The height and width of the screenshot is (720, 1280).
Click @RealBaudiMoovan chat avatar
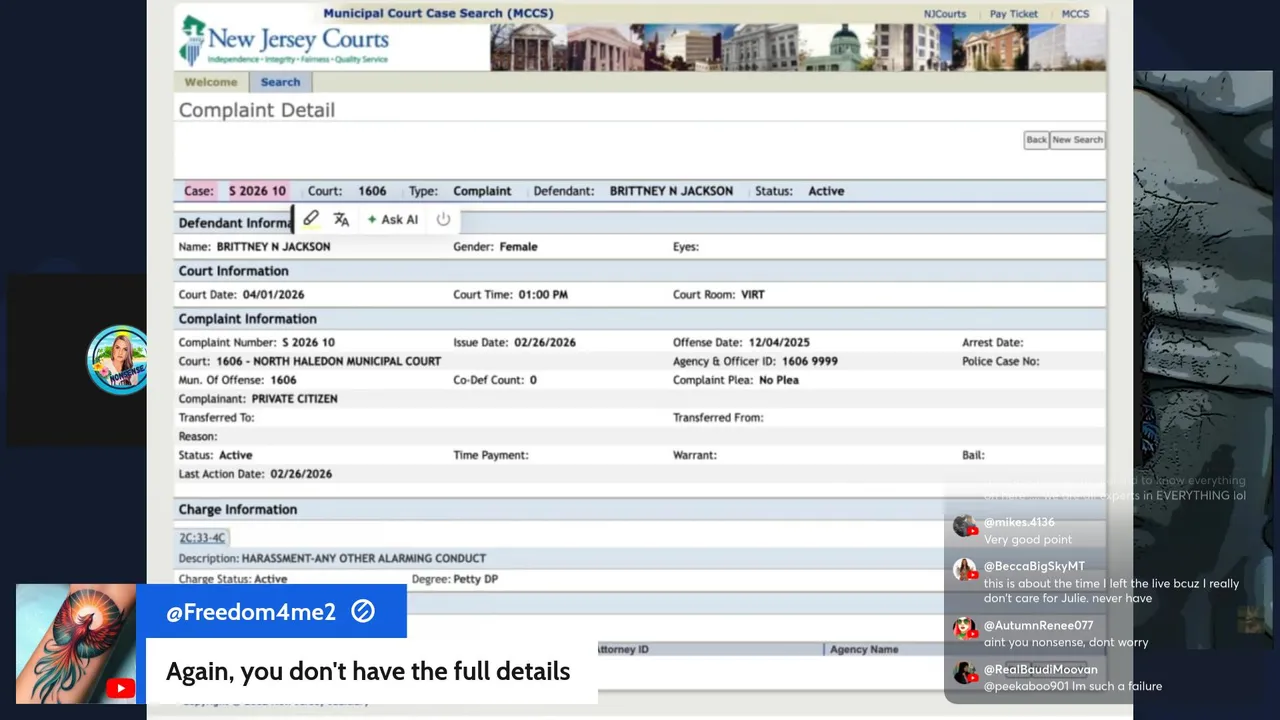tap(965, 673)
